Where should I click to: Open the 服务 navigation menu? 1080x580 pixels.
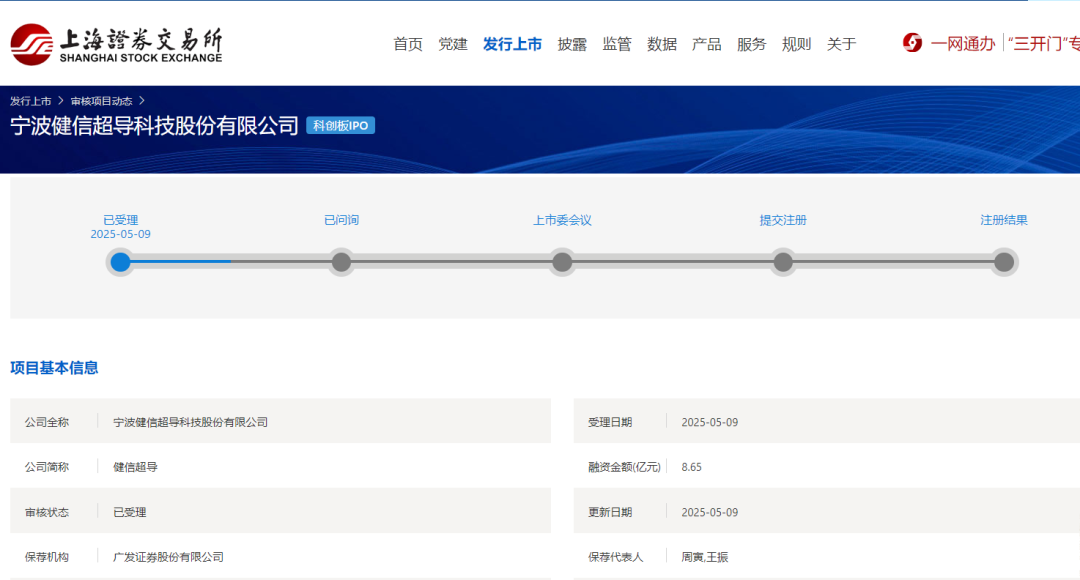(751, 44)
